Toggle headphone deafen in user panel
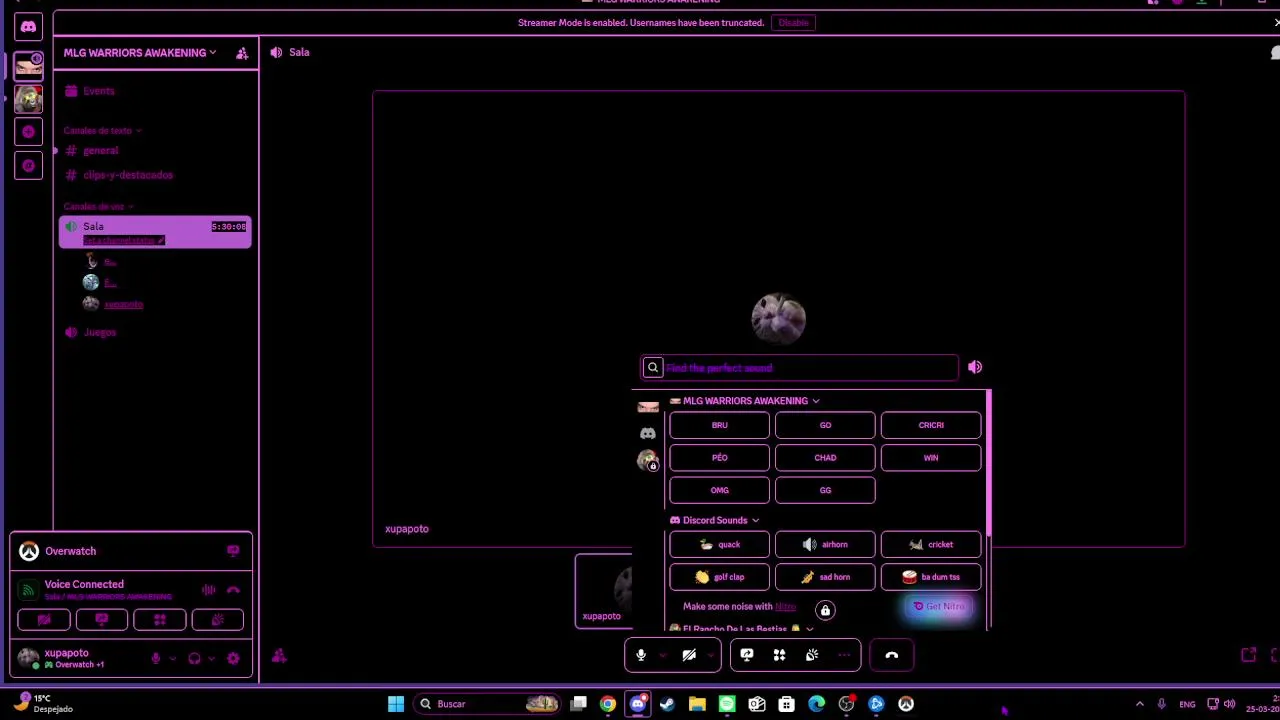This screenshot has height=720, width=1280. 194,658
